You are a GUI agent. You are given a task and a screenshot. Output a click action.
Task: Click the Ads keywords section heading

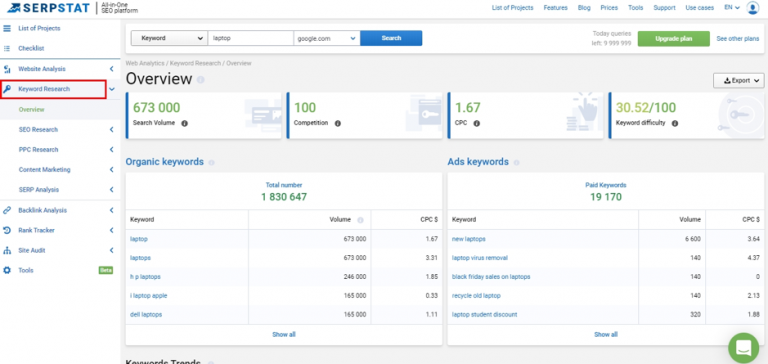(478, 162)
